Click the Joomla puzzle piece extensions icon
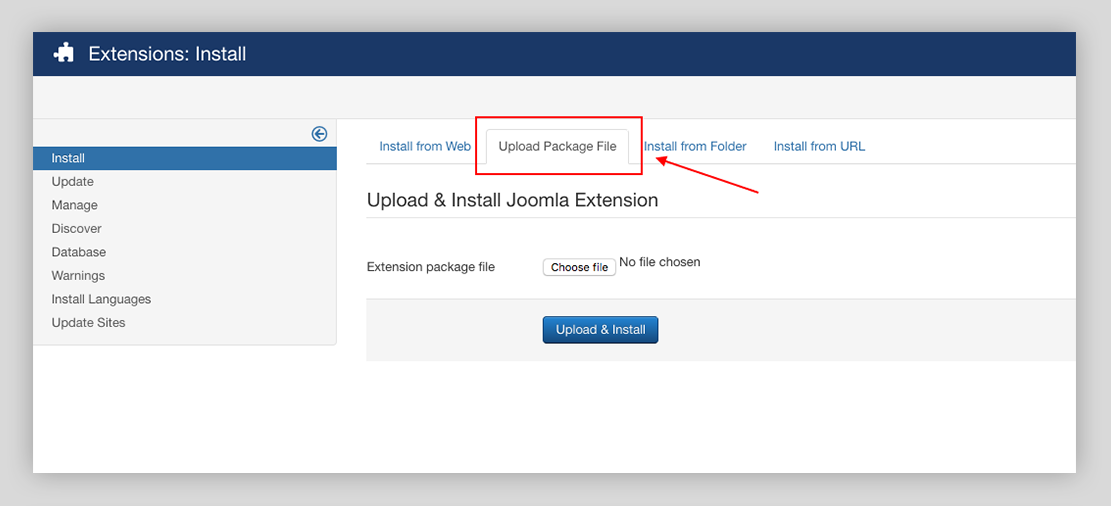Screen dimensions: 1111x506 tap(64, 54)
